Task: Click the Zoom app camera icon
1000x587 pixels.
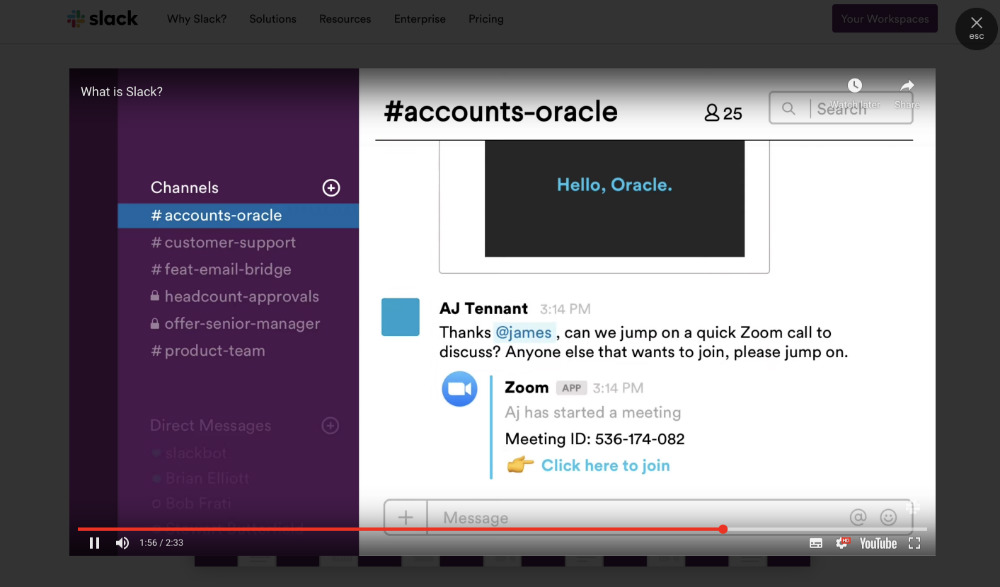Action: [x=460, y=389]
